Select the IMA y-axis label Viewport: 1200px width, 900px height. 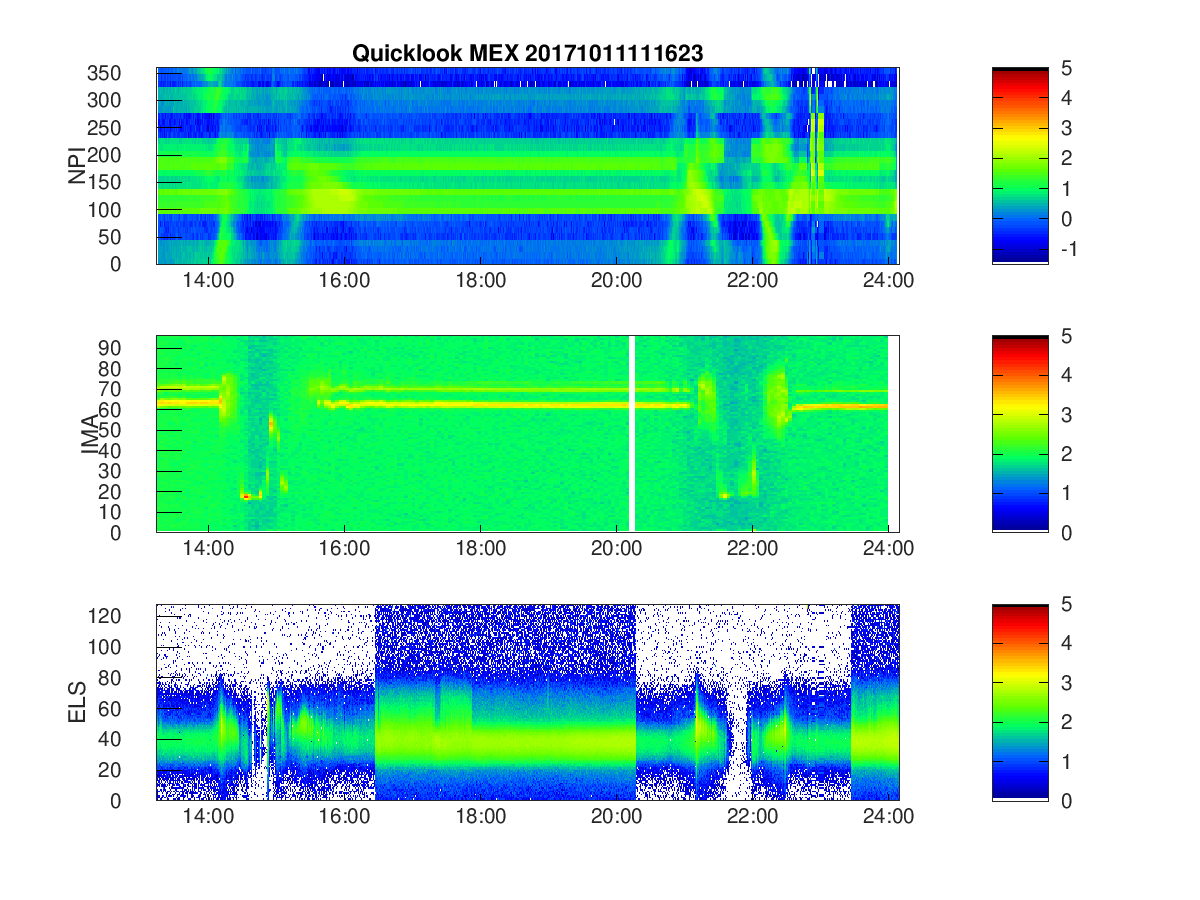pyautogui.click(x=90, y=434)
